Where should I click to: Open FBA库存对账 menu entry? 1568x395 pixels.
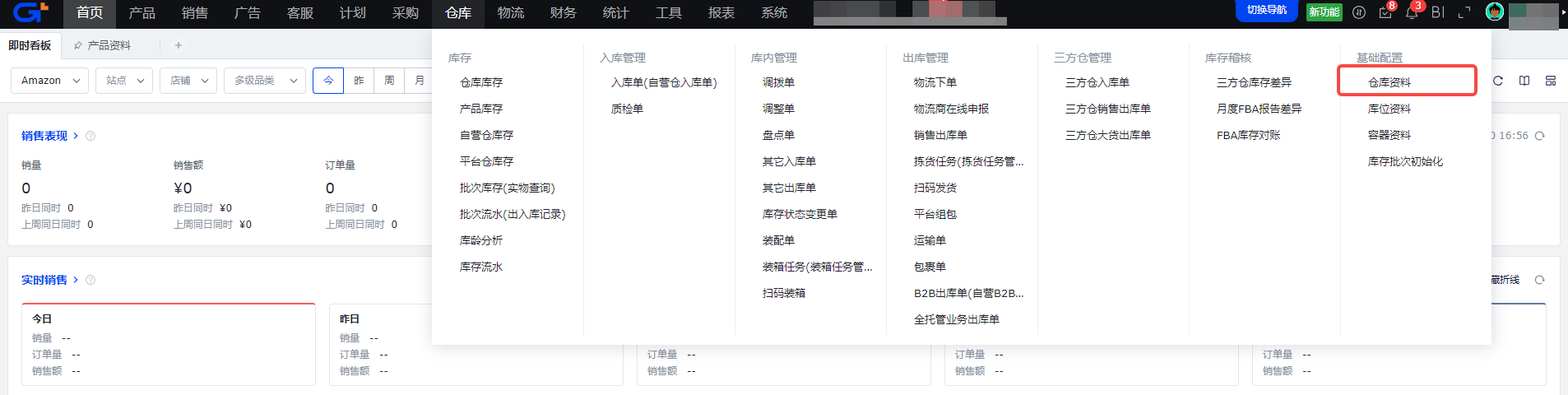pyautogui.click(x=1249, y=135)
